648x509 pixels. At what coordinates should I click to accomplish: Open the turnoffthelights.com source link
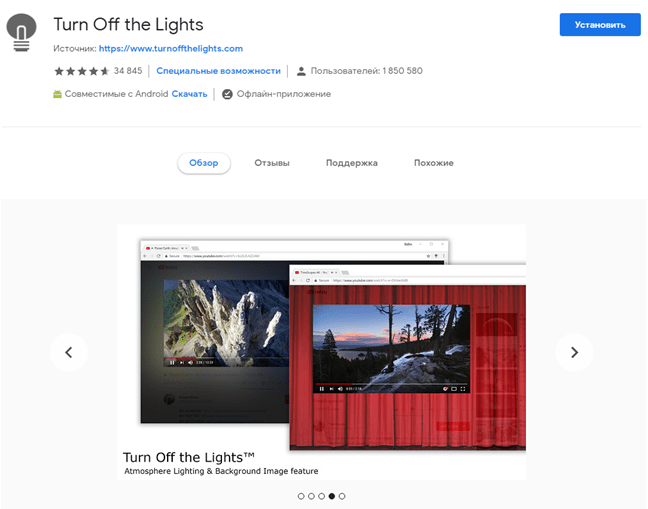[x=171, y=48]
